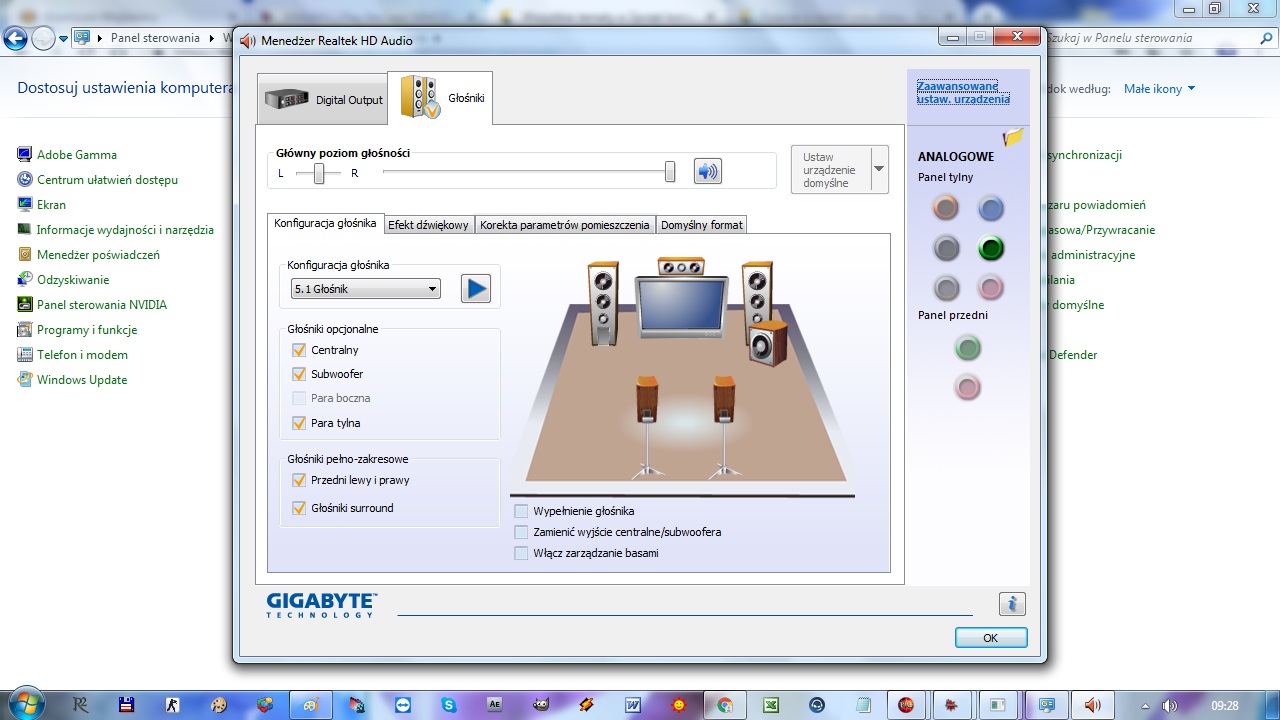Click the green front panel jack
Screen dimensions: 1280x720
point(967,348)
